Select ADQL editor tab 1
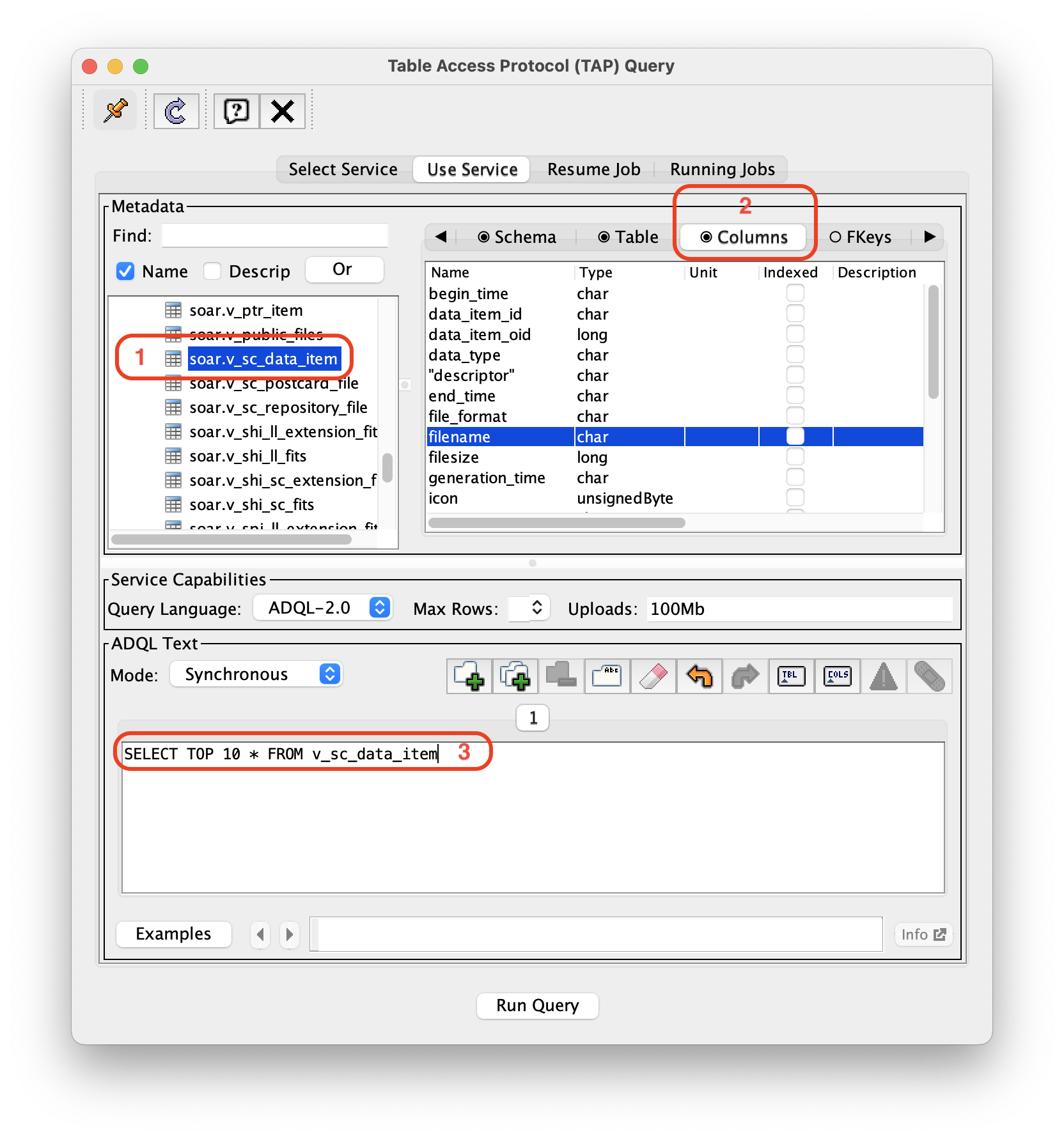Image resolution: width=1064 pixels, height=1139 pixels. point(533,718)
